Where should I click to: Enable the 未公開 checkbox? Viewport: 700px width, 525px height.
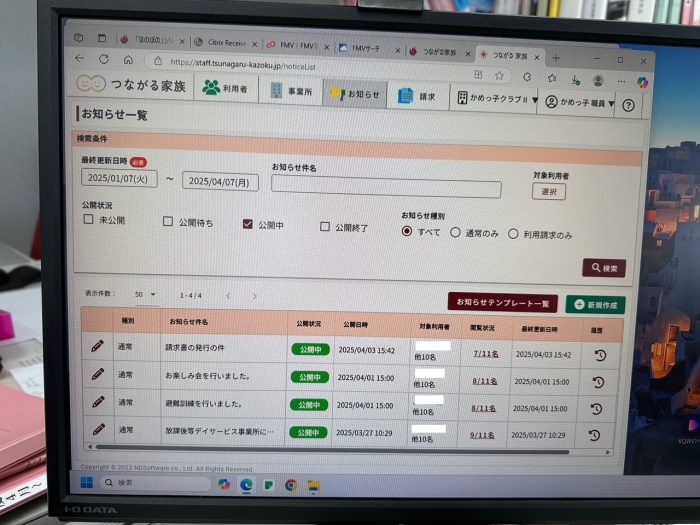pyautogui.click(x=89, y=220)
